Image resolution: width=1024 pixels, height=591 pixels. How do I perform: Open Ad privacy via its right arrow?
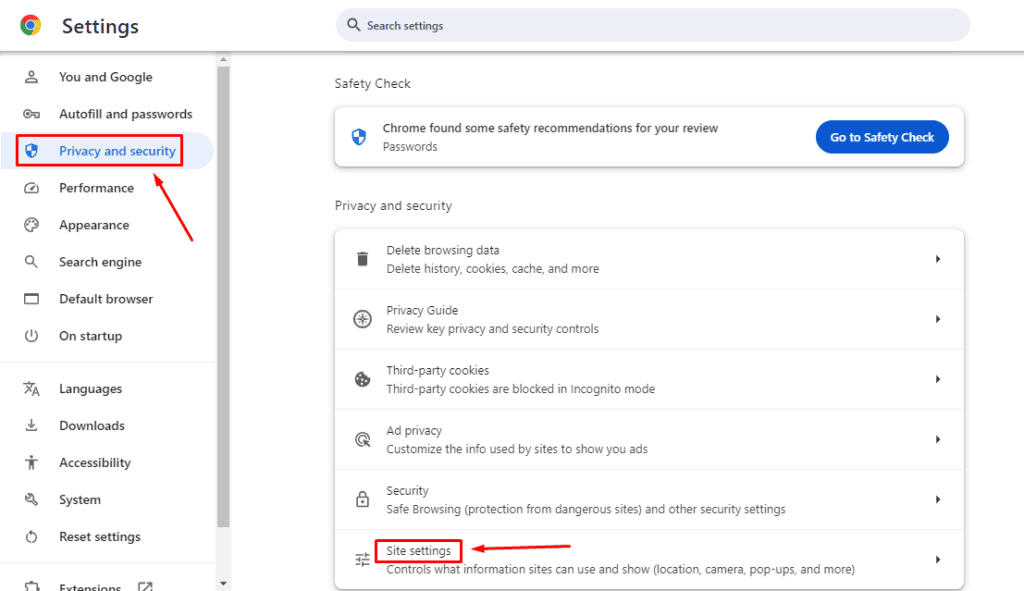tap(938, 439)
